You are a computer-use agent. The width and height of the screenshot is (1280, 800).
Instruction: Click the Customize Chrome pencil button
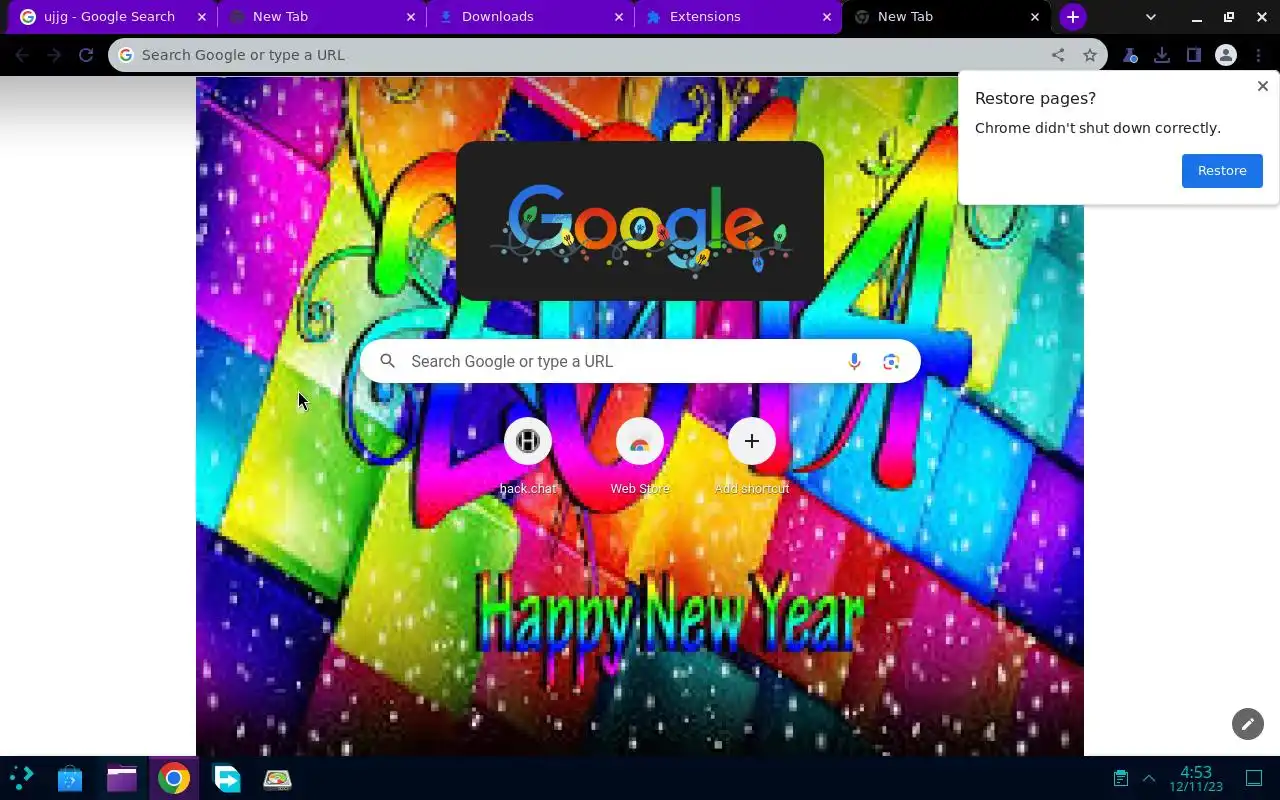(x=1248, y=724)
